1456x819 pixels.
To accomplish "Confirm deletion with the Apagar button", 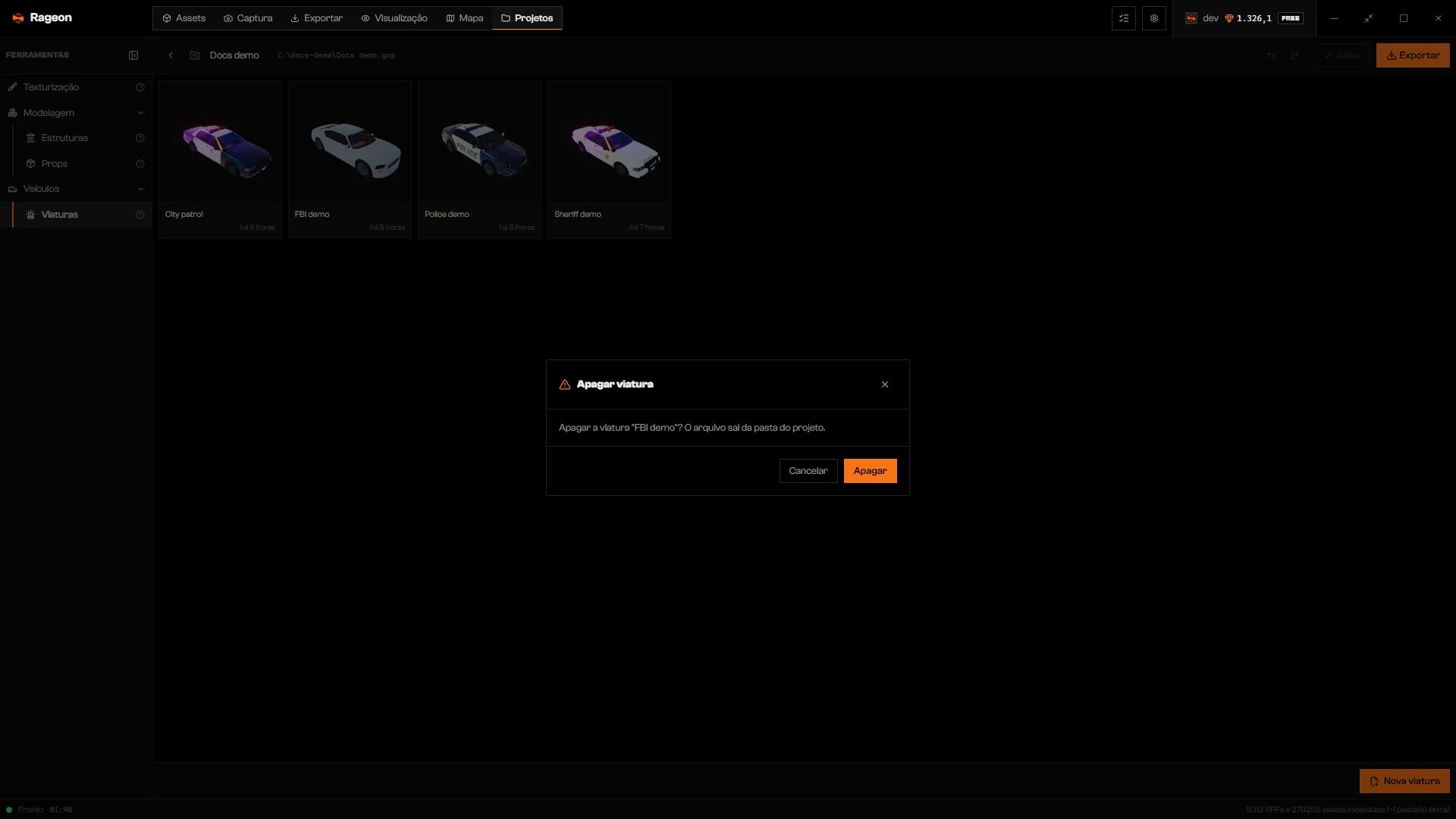I will pyautogui.click(x=870, y=471).
